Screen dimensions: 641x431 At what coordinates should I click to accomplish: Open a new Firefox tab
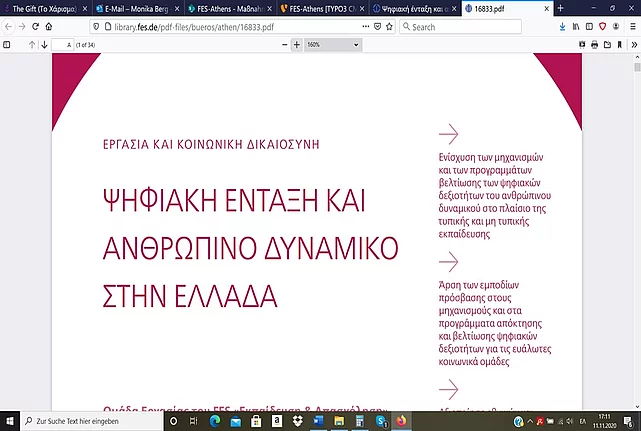(560, 8)
